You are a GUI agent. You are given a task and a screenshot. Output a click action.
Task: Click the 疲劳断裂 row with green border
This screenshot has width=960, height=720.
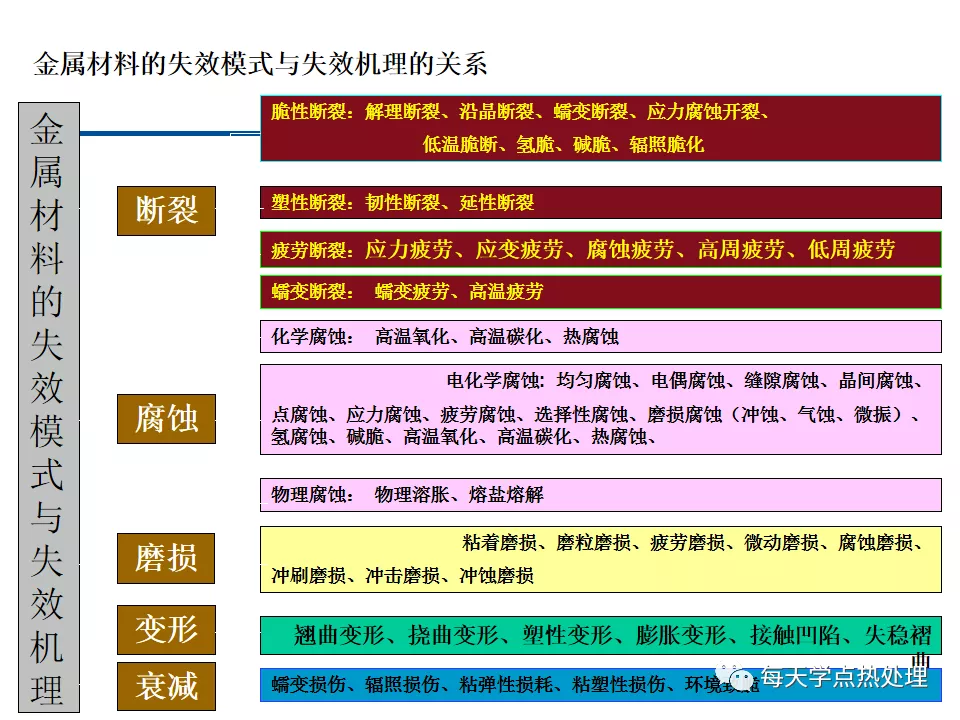(600, 250)
